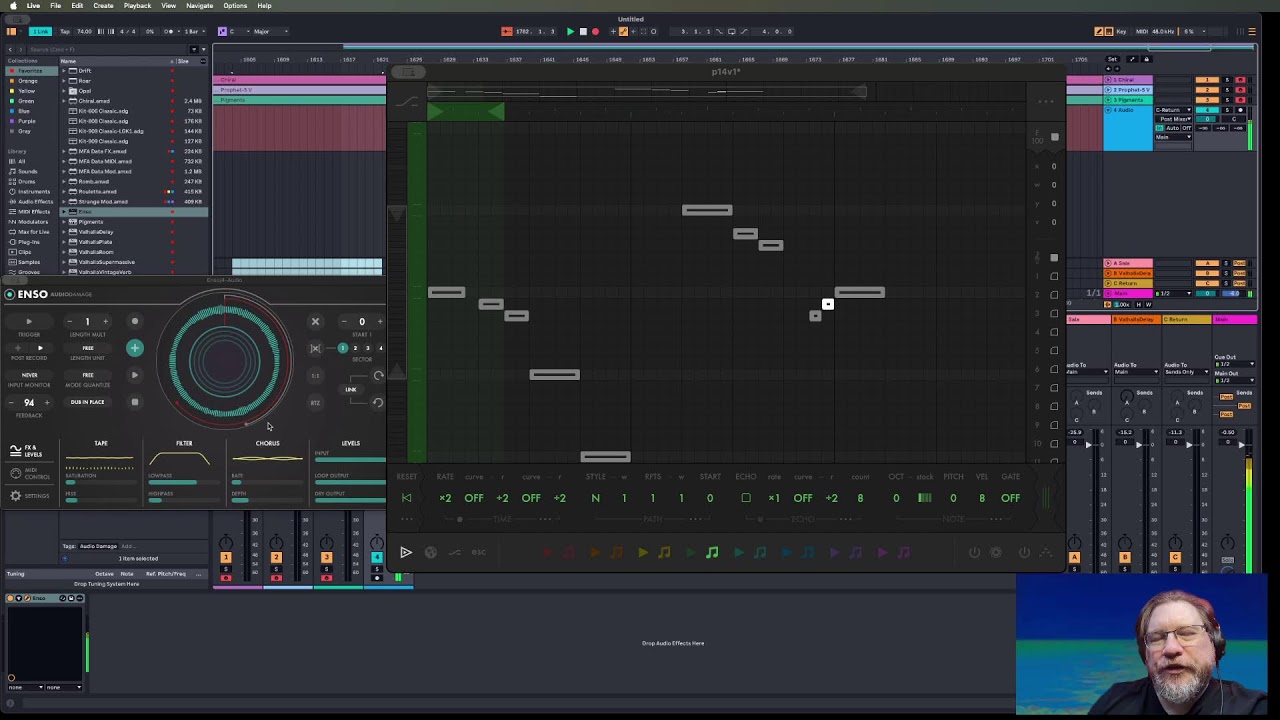Click the Tap tempo button

[x=66, y=31]
